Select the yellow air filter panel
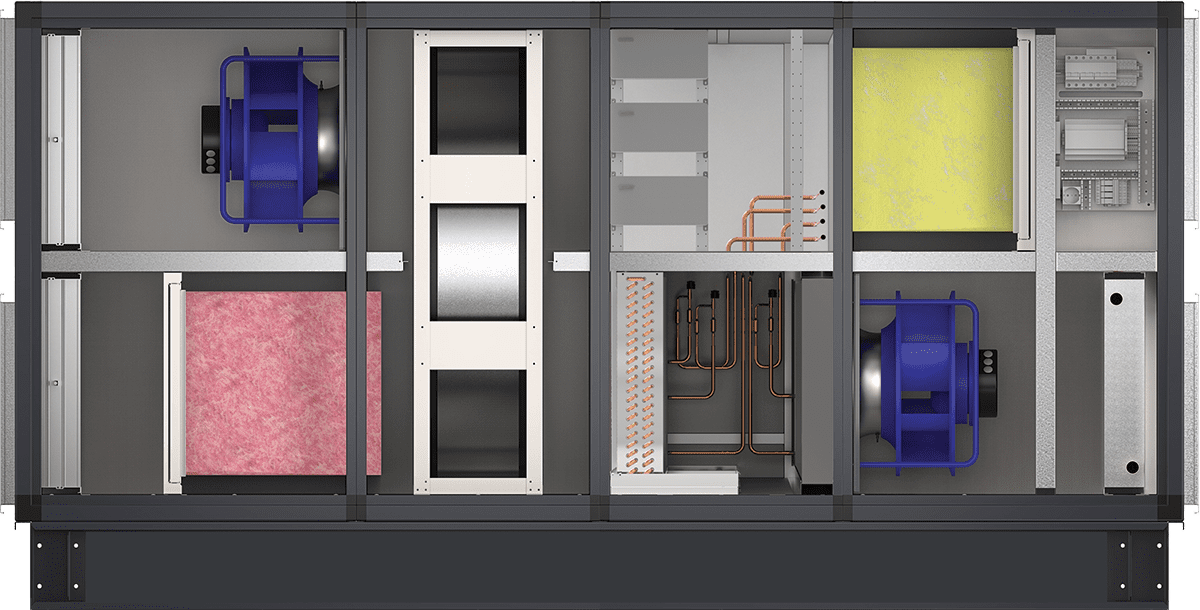Image resolution: width=1200 pixels, height=610 pixels. pos(932,137)
